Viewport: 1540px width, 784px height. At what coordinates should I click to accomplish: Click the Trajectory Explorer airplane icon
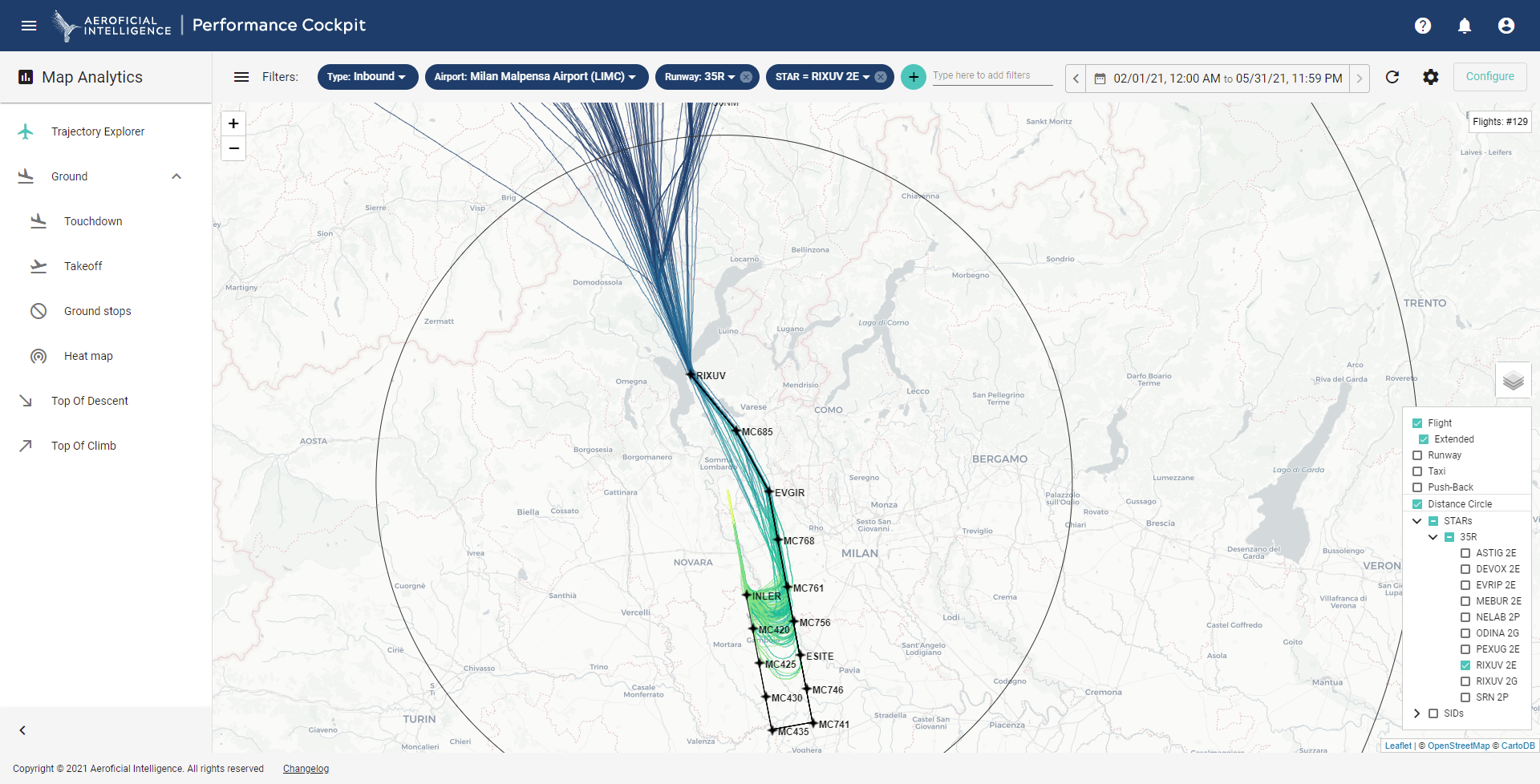[x=26, y=131]
